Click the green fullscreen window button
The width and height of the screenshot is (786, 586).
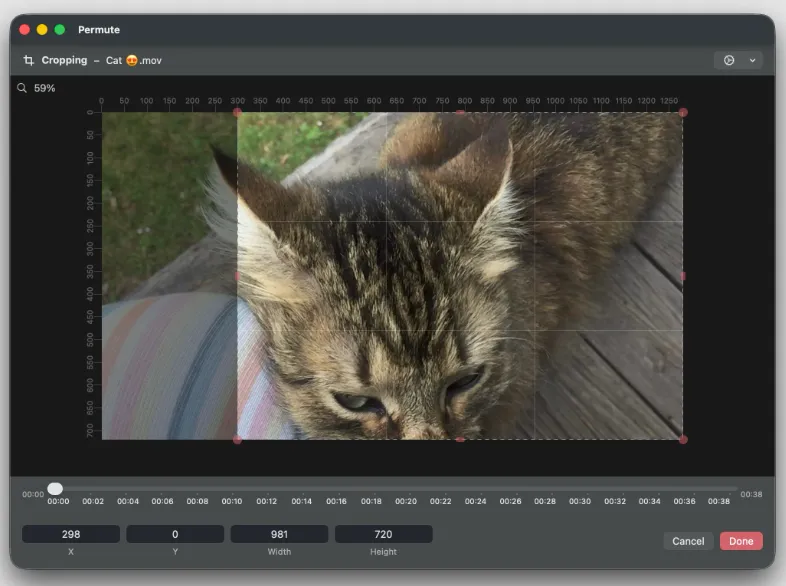point(60,30)
